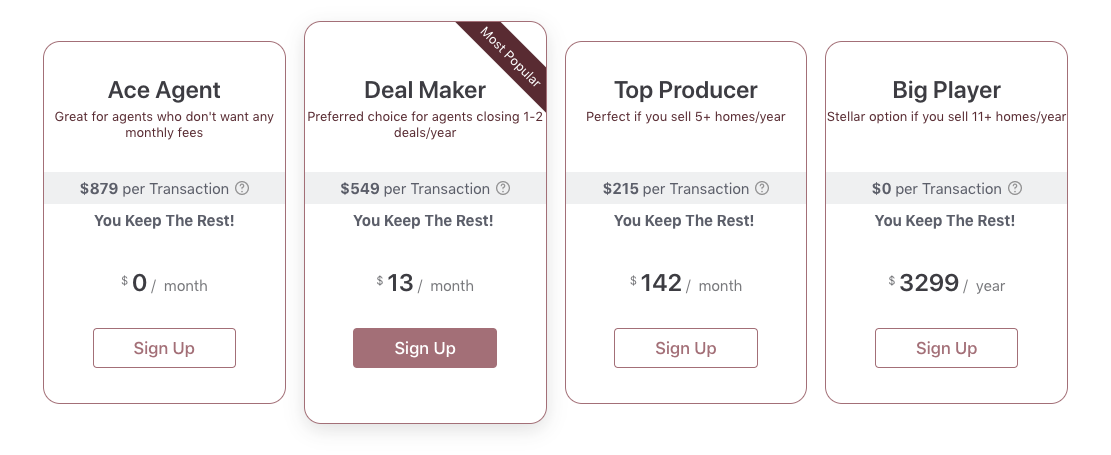Show tooltip icon beside $0 per Transaction
Viewport: 1111px width, 455px height.
coord(1015,189)
